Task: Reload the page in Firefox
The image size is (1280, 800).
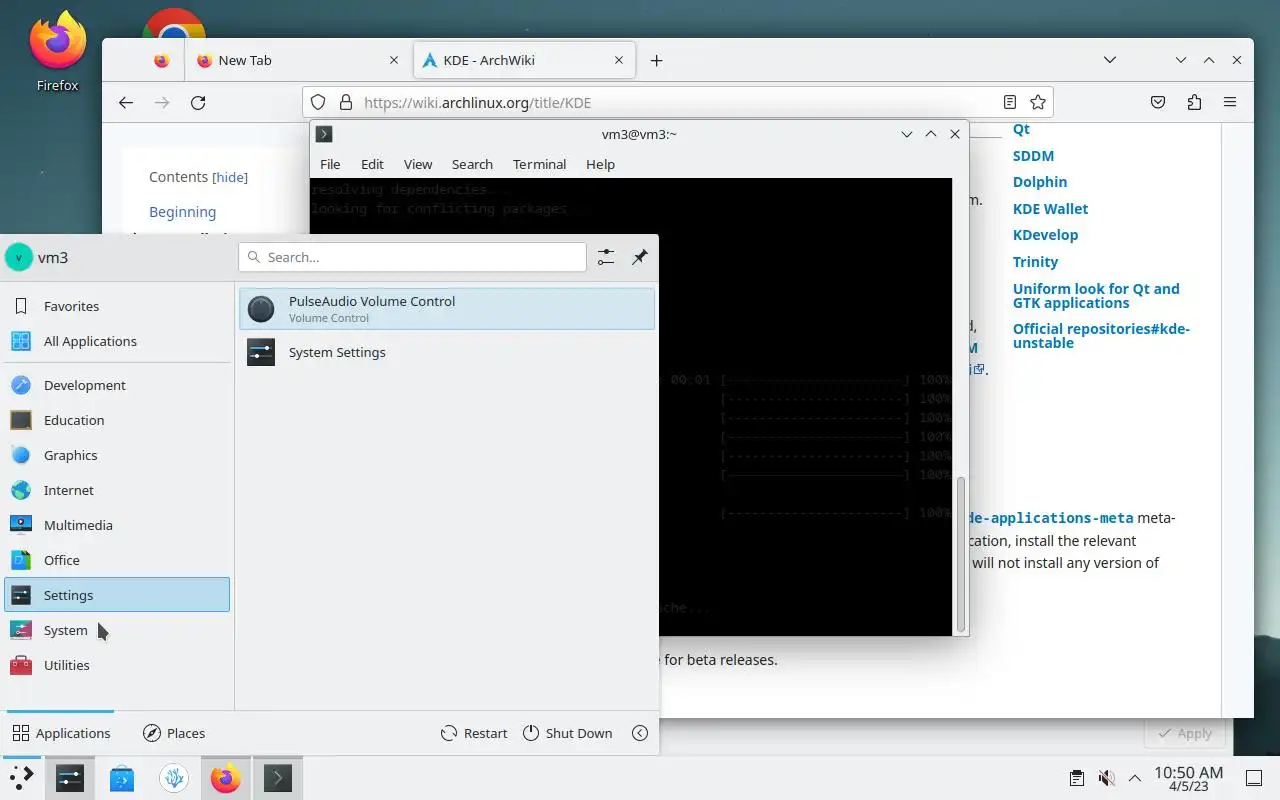Action: [198, 102]
